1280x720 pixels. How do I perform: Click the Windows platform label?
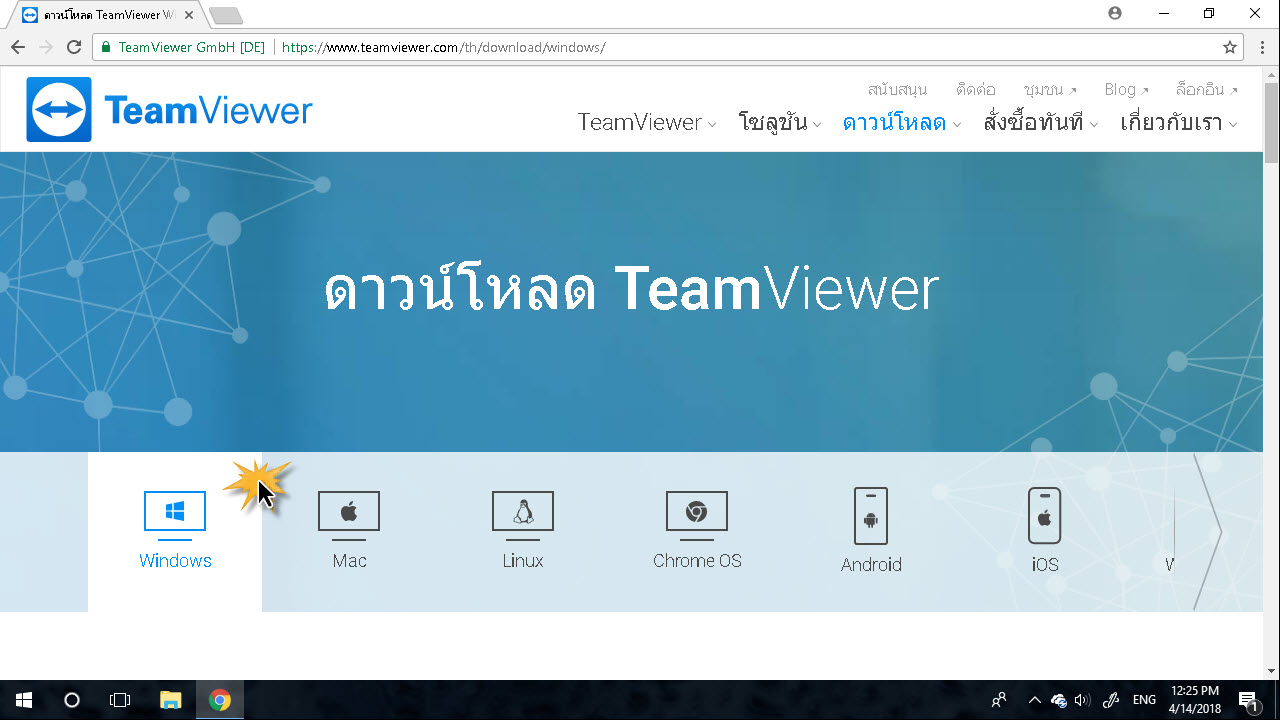[x=175, y=561]
